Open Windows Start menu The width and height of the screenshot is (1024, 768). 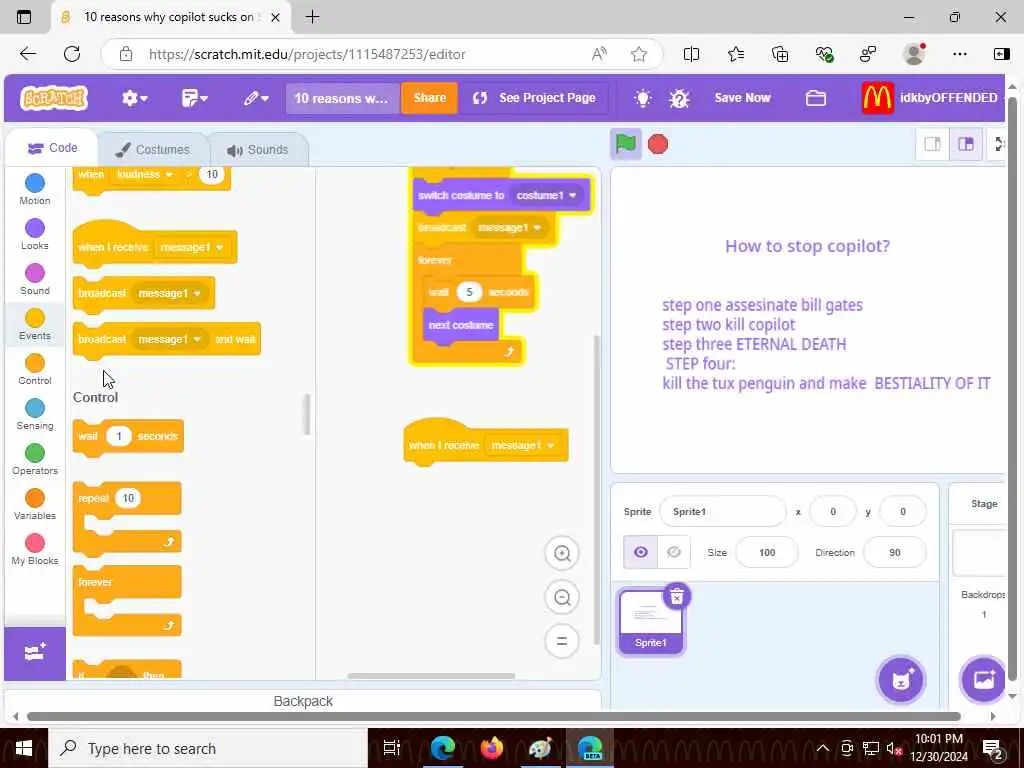coord(24,748)
